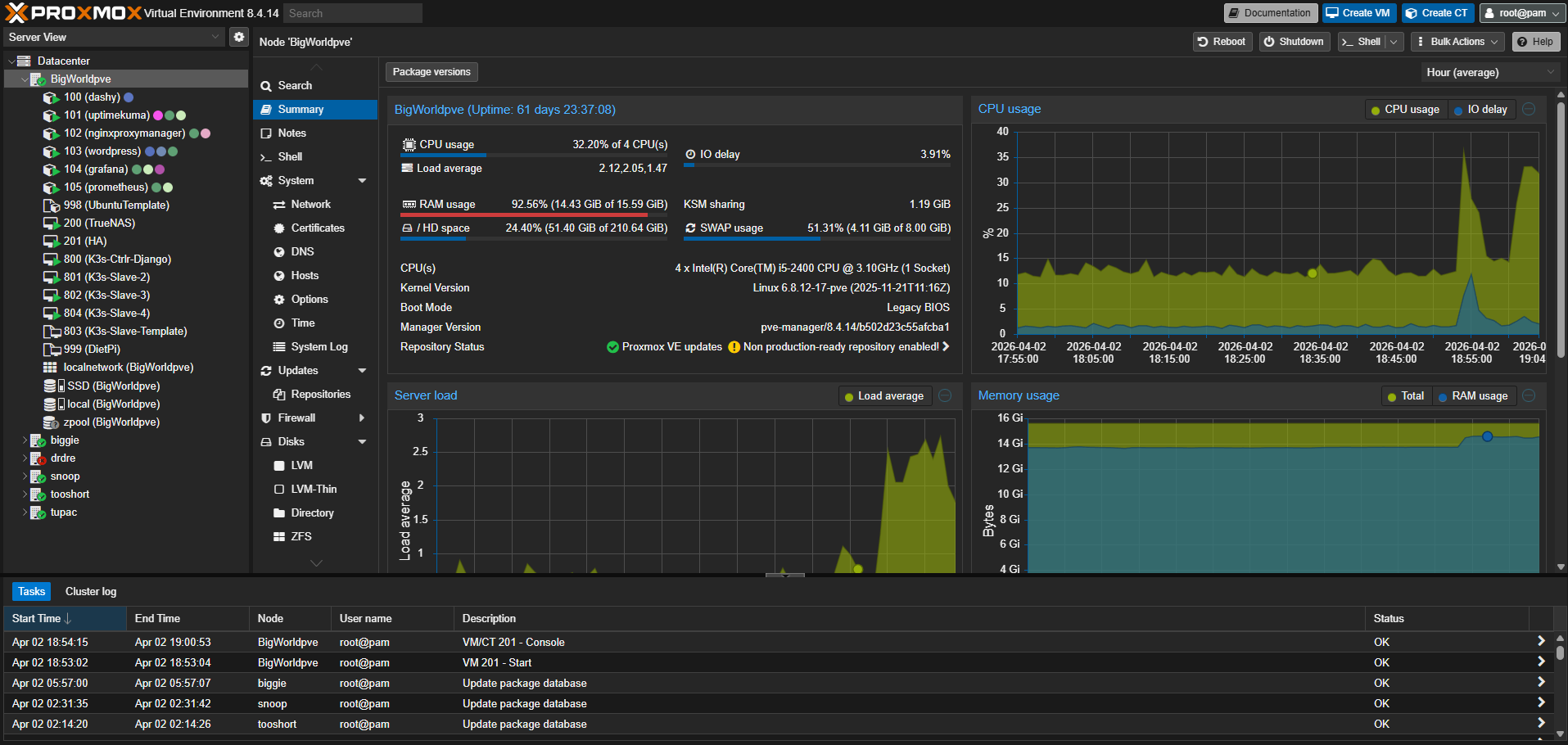Open Options gear icon

coord(279,300)
